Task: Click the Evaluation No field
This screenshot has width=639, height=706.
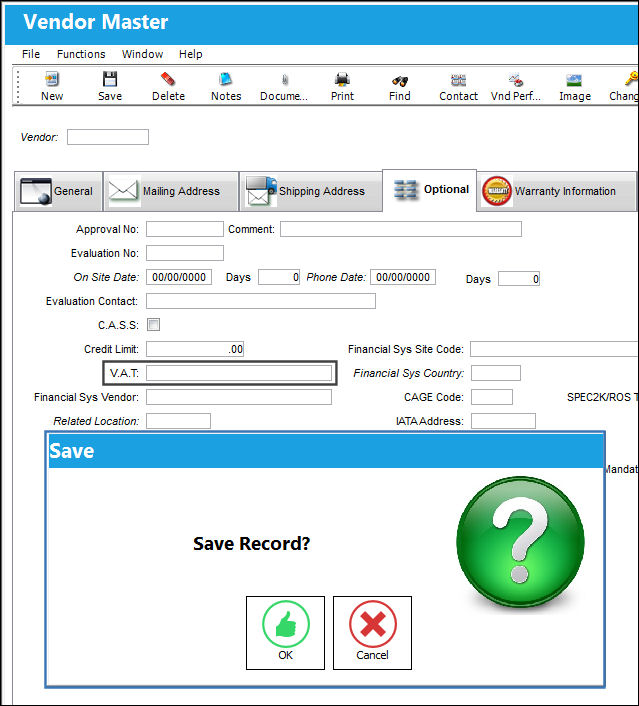Action: (x=185, y=253)
